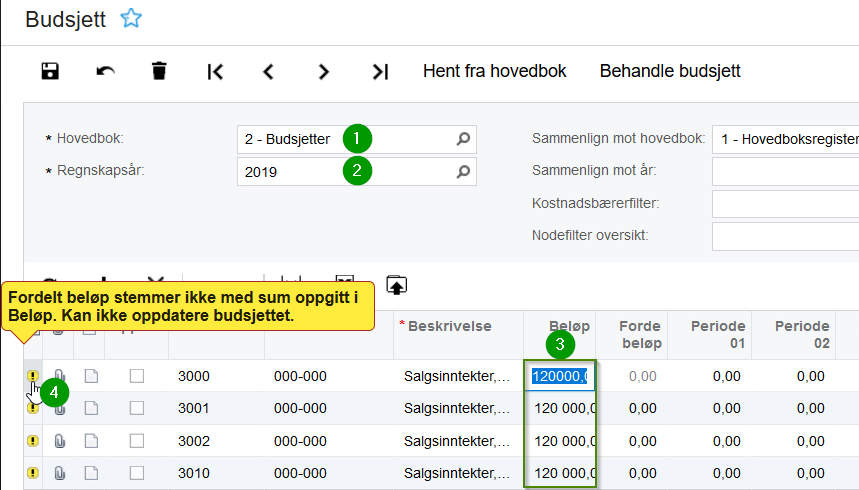
Task: Click Behandle budsjett
Action: tap(670, 71)
